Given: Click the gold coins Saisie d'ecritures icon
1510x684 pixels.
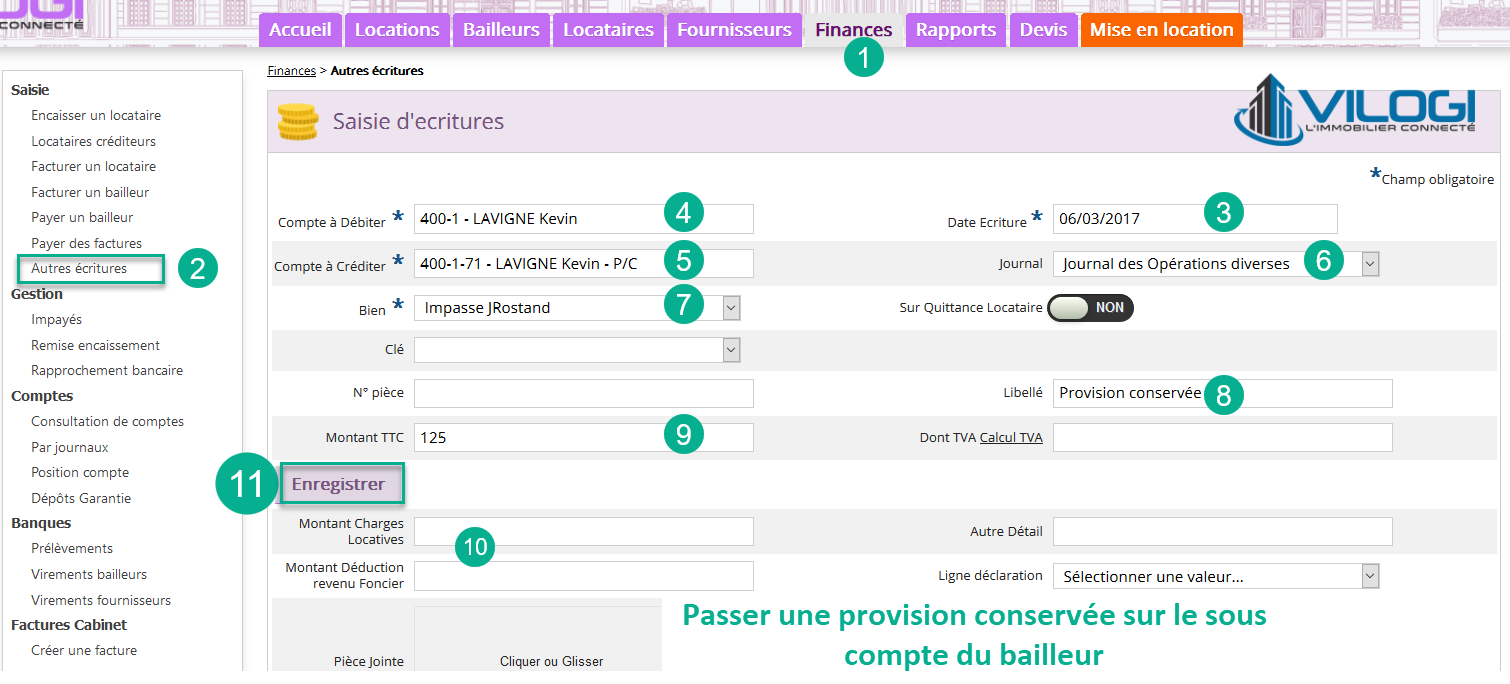Looking at the screenshot, I should 297,122.
